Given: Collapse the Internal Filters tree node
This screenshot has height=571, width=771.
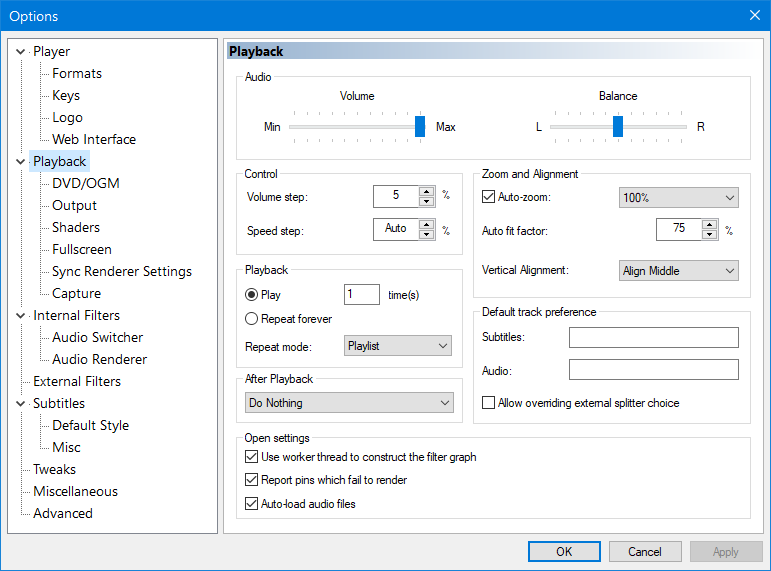Looking at the screenshot, I should 21,316.
